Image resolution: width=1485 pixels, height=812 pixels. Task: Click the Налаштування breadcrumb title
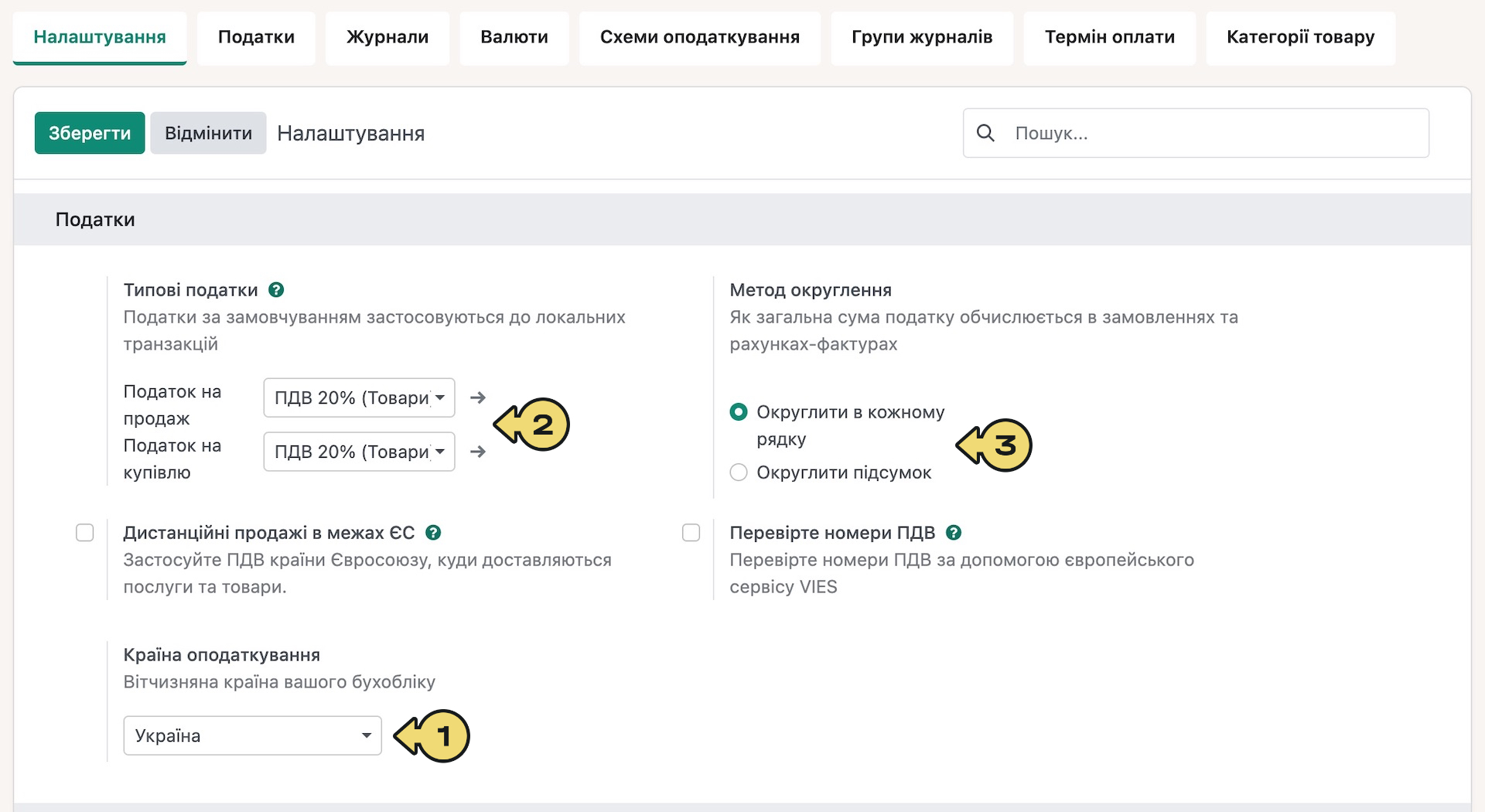point(351,133)
